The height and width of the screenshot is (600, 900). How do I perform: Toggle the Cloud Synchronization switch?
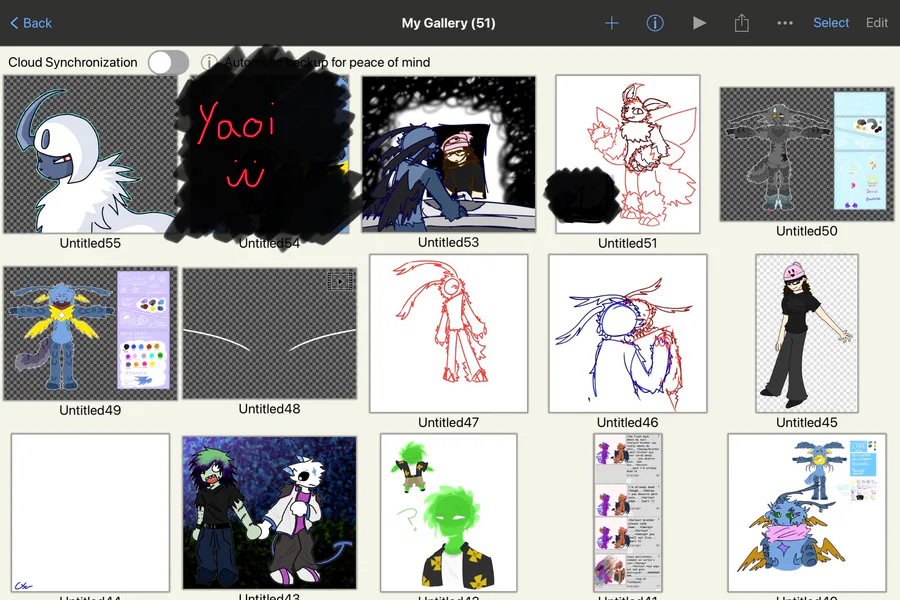tap(168, 62)
